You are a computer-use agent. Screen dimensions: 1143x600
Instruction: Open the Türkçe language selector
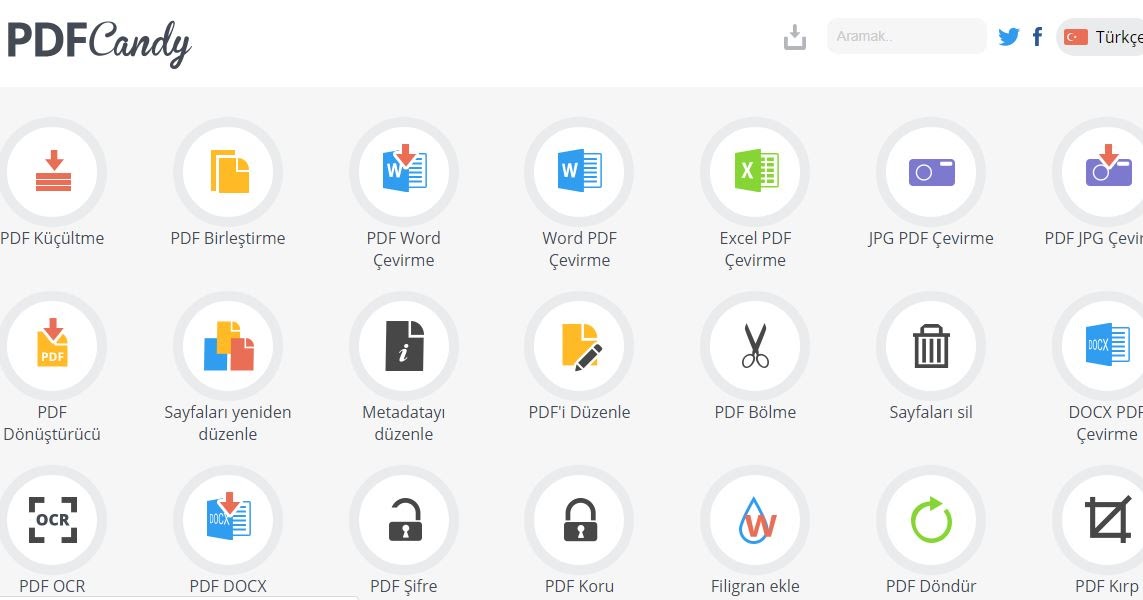[1101, 36]
